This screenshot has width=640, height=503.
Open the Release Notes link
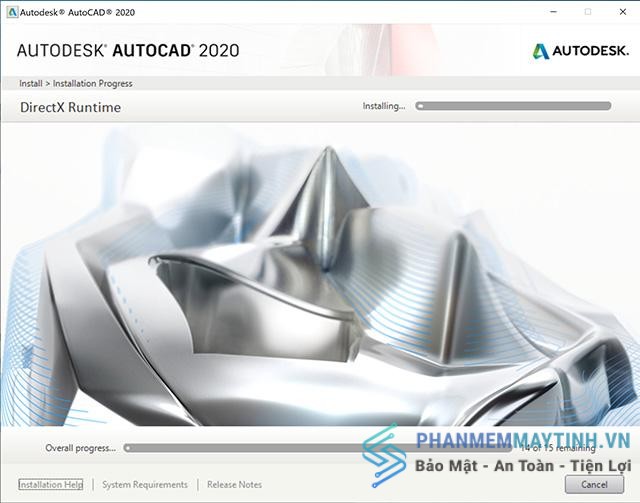(234, 485)
